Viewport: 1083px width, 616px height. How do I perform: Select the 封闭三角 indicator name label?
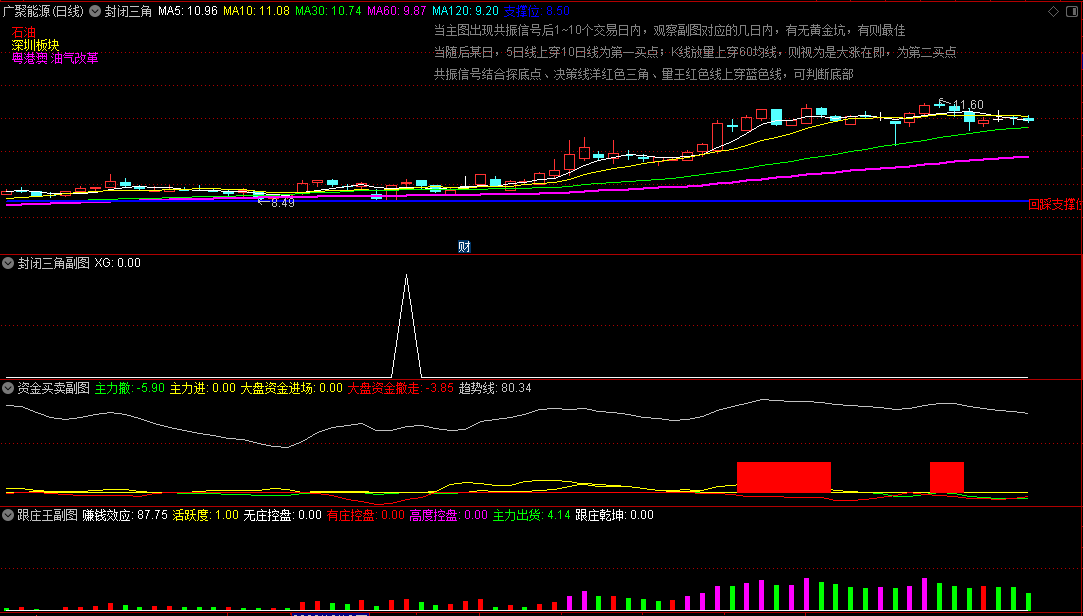coord(128,12)
